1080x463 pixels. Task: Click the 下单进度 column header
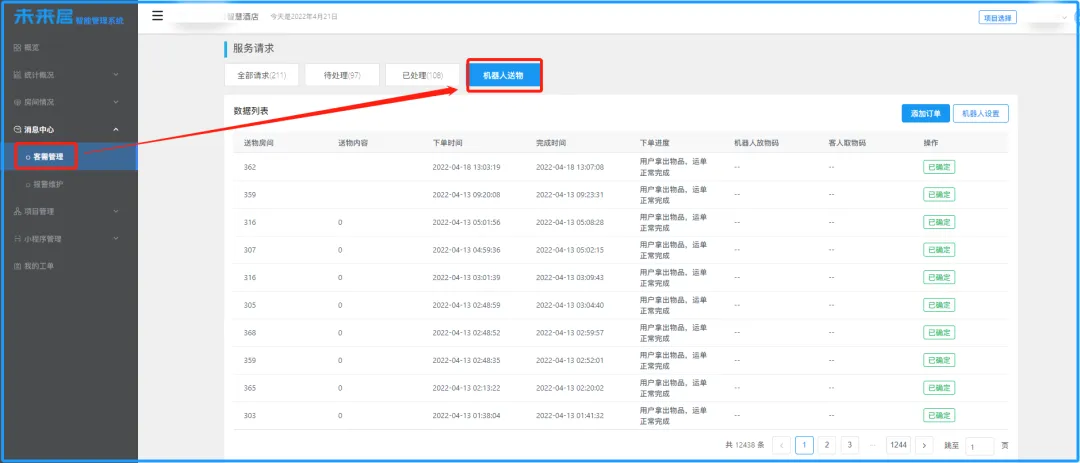[x=655, y=143]
